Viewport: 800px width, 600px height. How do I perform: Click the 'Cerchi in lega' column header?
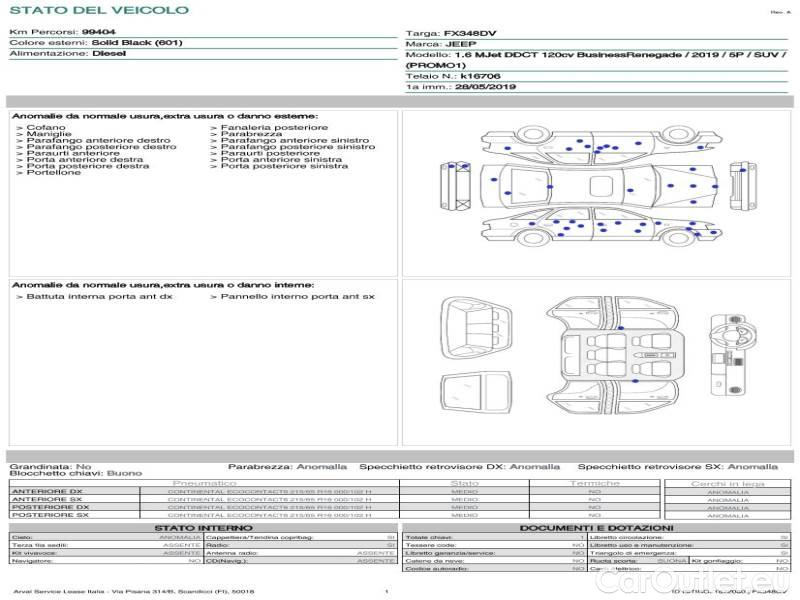click(x=727, y=483)
